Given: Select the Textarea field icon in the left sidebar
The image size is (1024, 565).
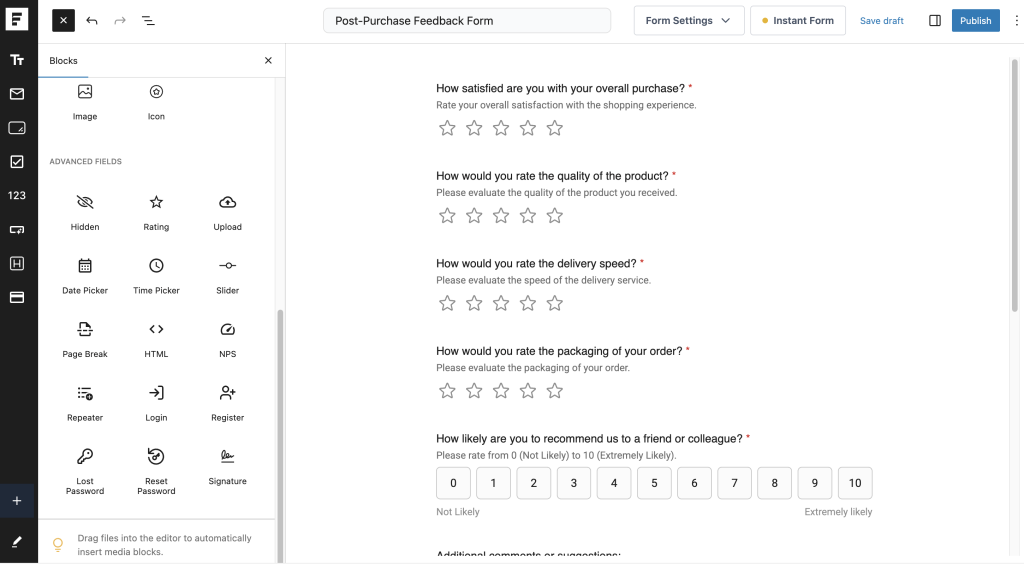Looking at the screenshot, I should (x=17, y=128).
